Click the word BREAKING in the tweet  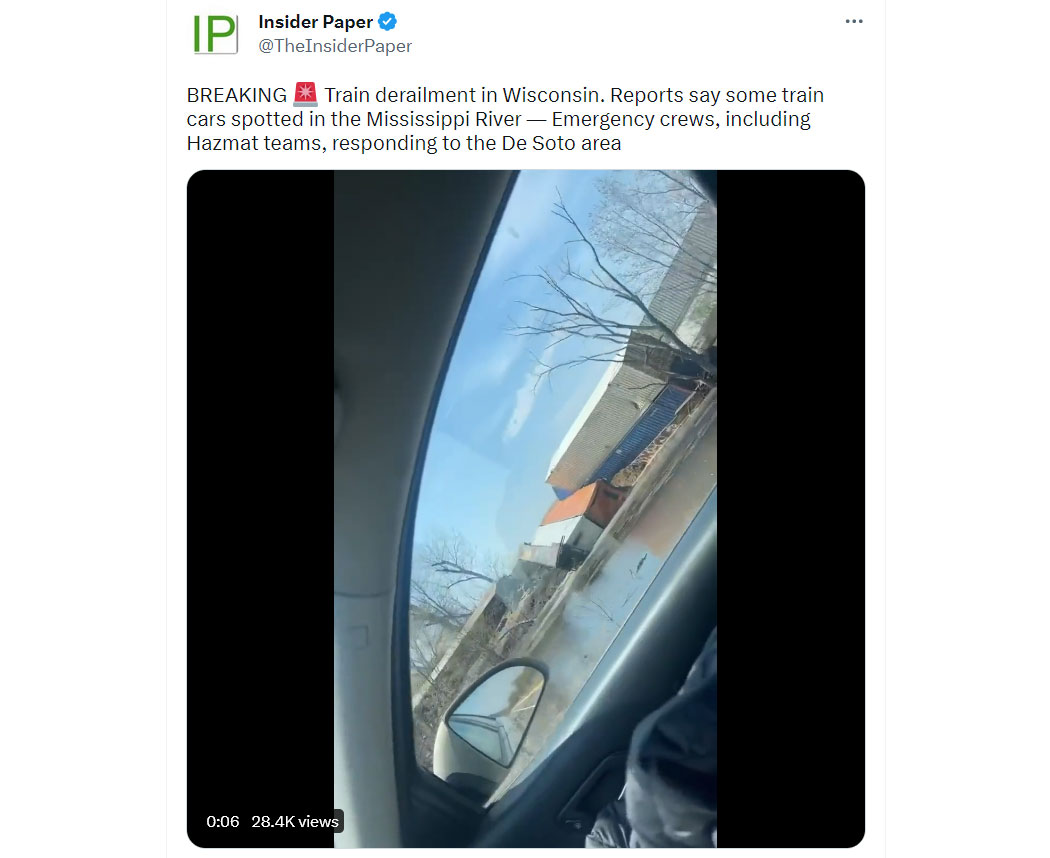coord(236,95)
